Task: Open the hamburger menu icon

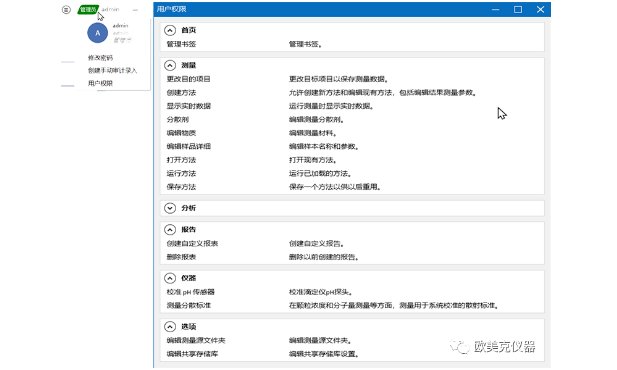Action: 66,9
